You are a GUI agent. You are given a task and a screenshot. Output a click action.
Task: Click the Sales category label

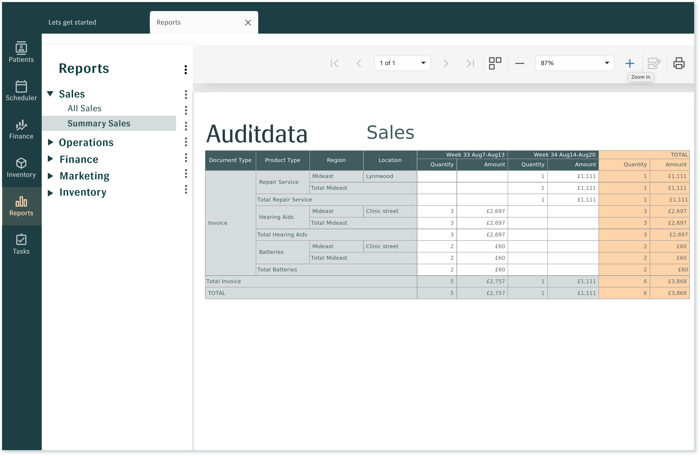click(x=72, y=94)
